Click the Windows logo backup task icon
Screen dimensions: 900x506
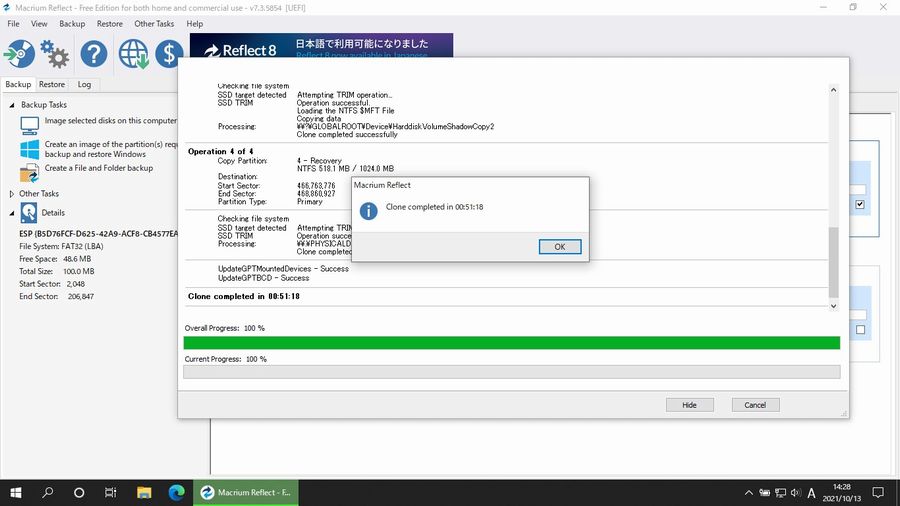pos(29,149)
